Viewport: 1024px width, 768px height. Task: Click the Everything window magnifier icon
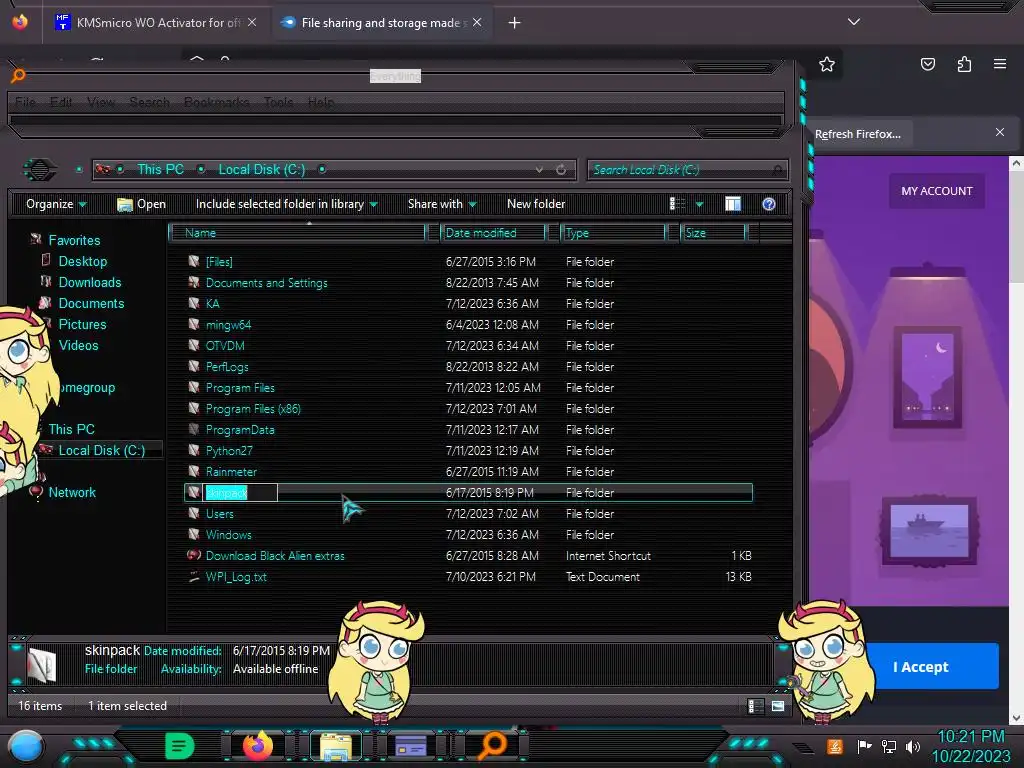pyautogui.click(x=18, y=76)
